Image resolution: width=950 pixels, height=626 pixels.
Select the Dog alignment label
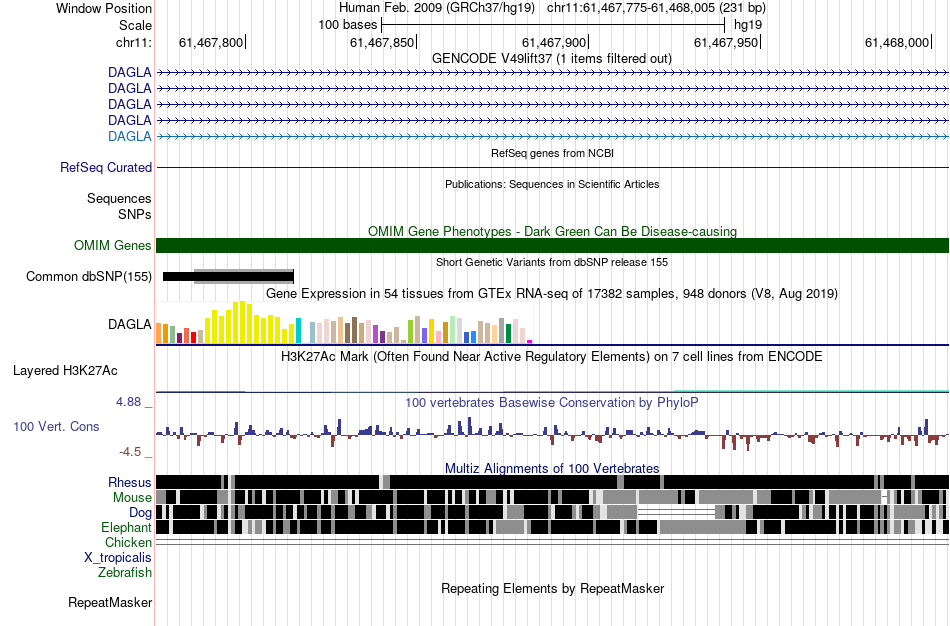coord(141,513)
